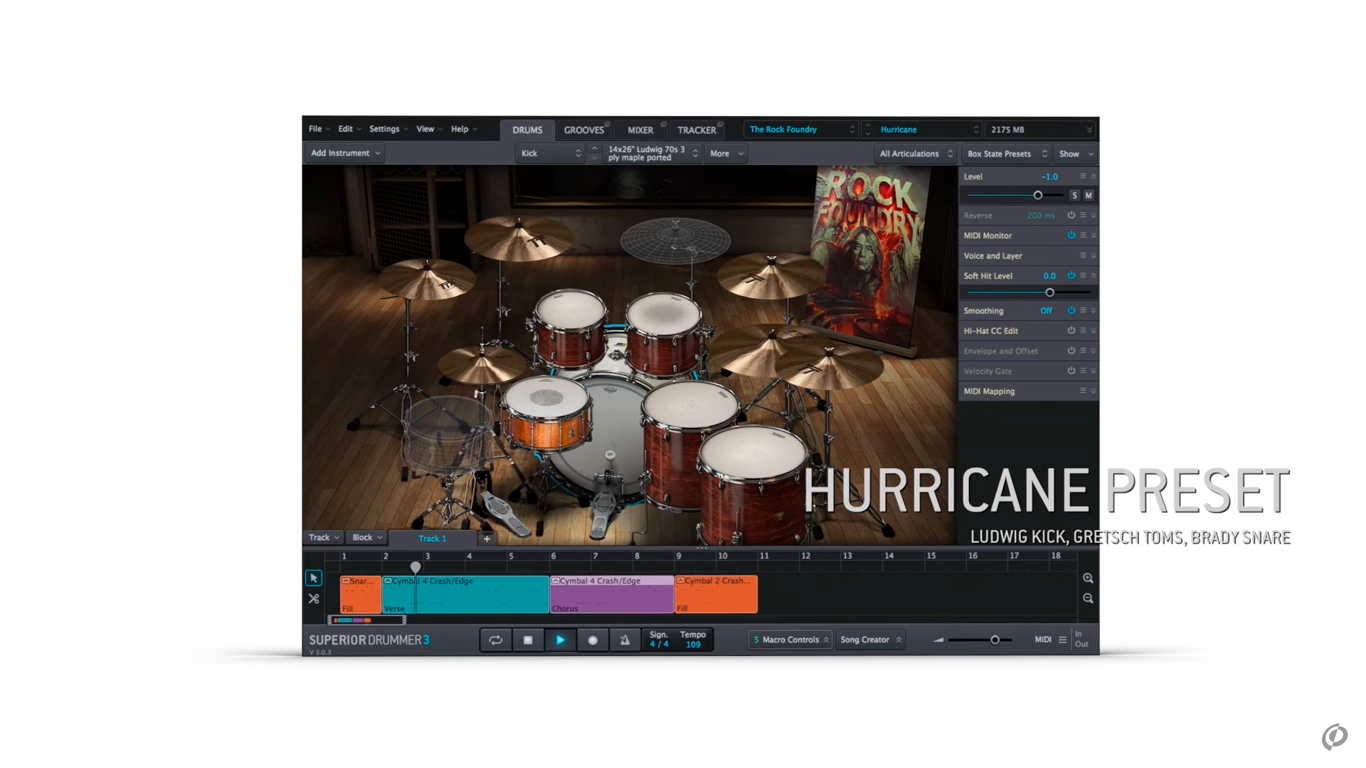1366x768 pixels.
Task: Detach the Tracker tab window icon
Action: pyautogui.click(x=720, y=125)
